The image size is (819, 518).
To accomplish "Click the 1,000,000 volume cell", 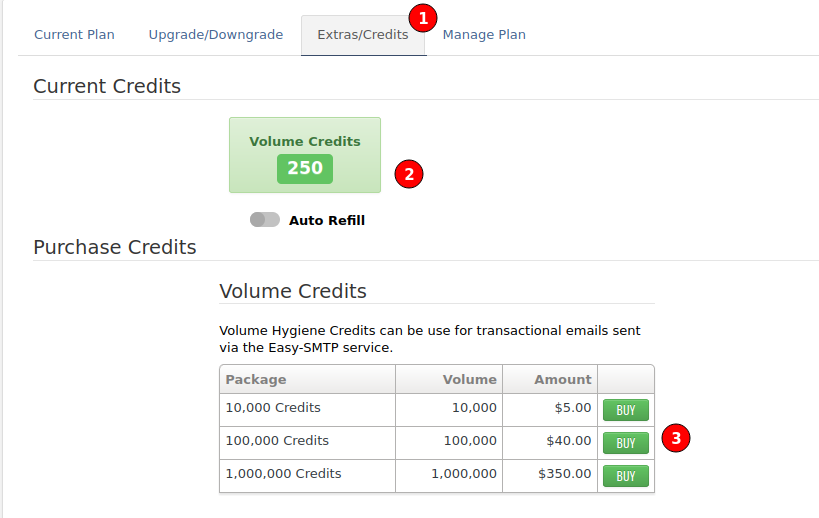I will coord(464,474).
